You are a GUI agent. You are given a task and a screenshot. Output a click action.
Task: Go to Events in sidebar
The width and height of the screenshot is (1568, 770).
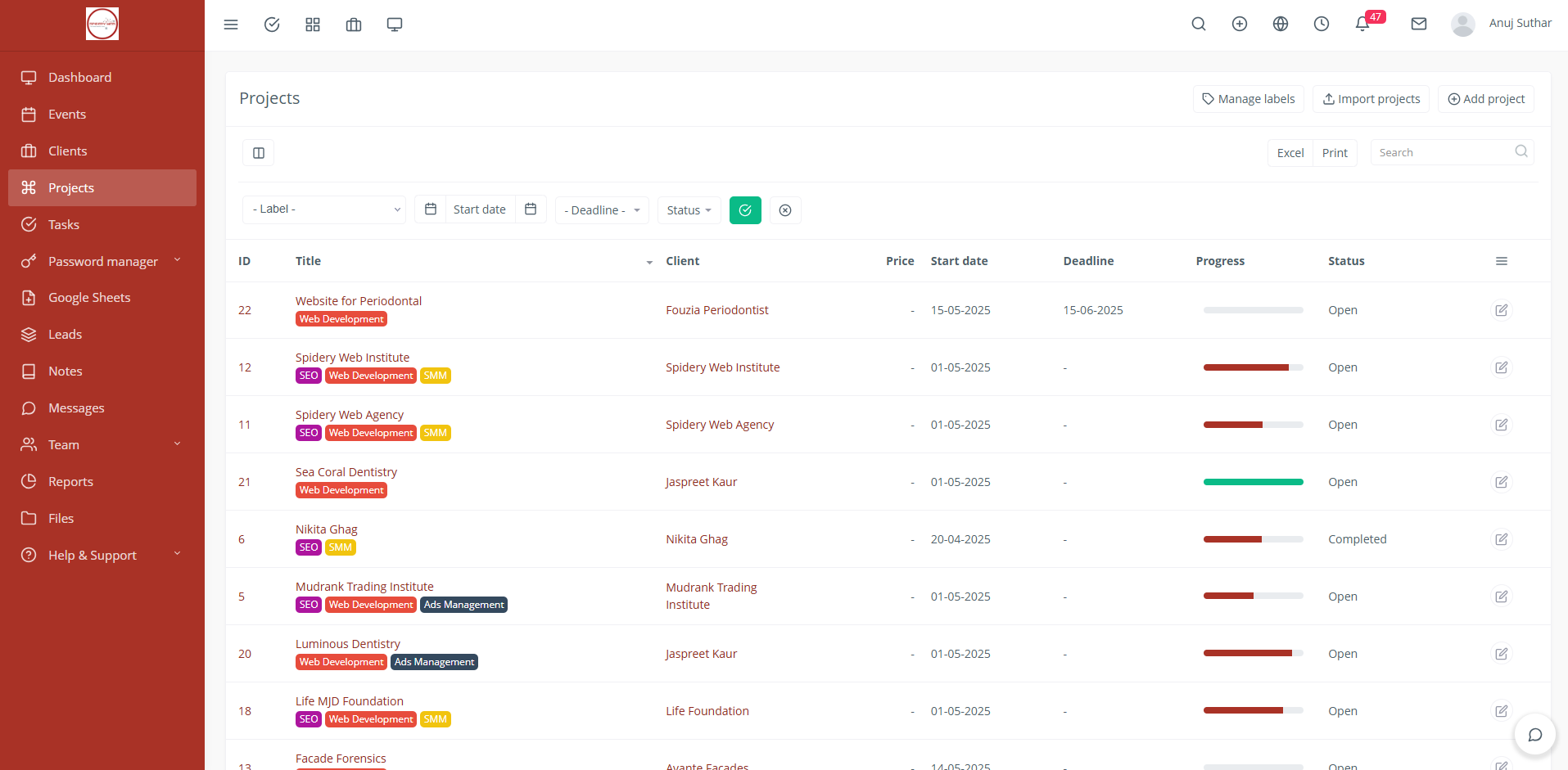[x=102, y=114]
